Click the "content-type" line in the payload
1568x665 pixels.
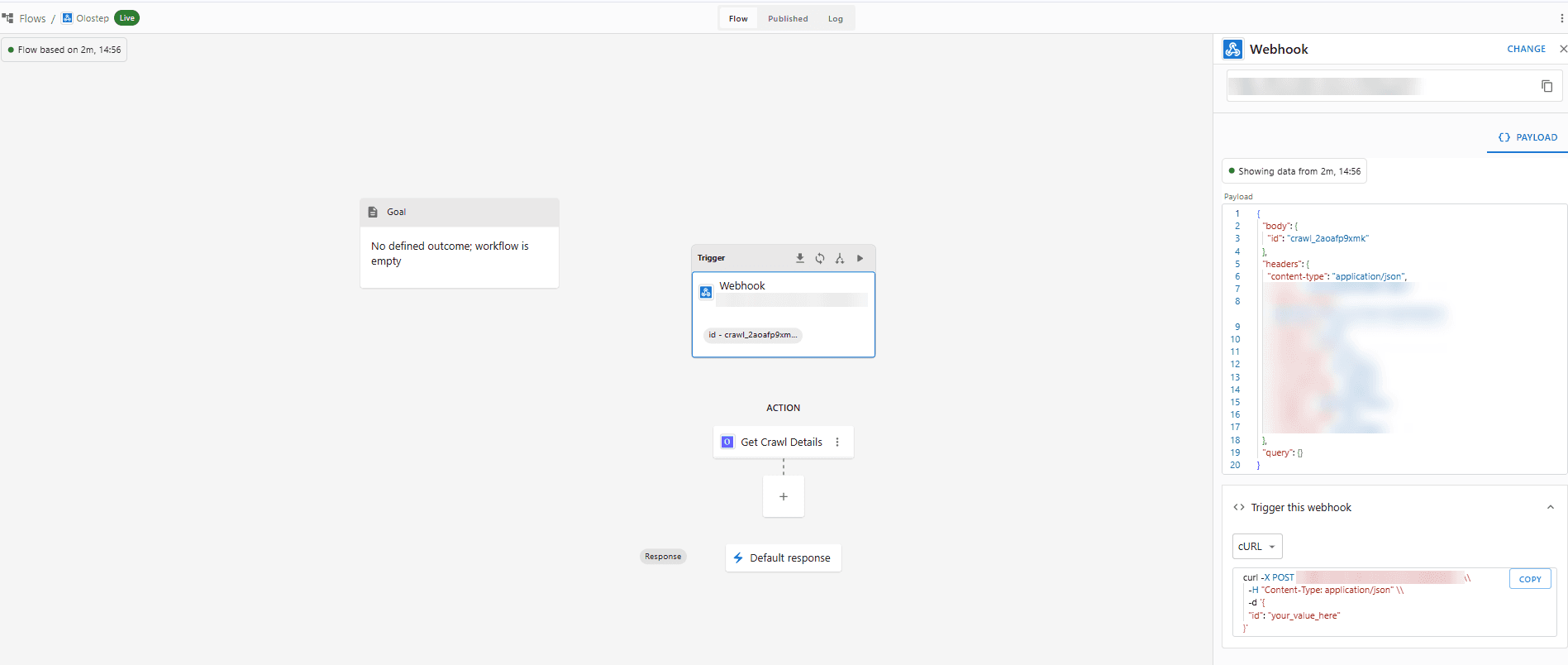click(1337, 276)
